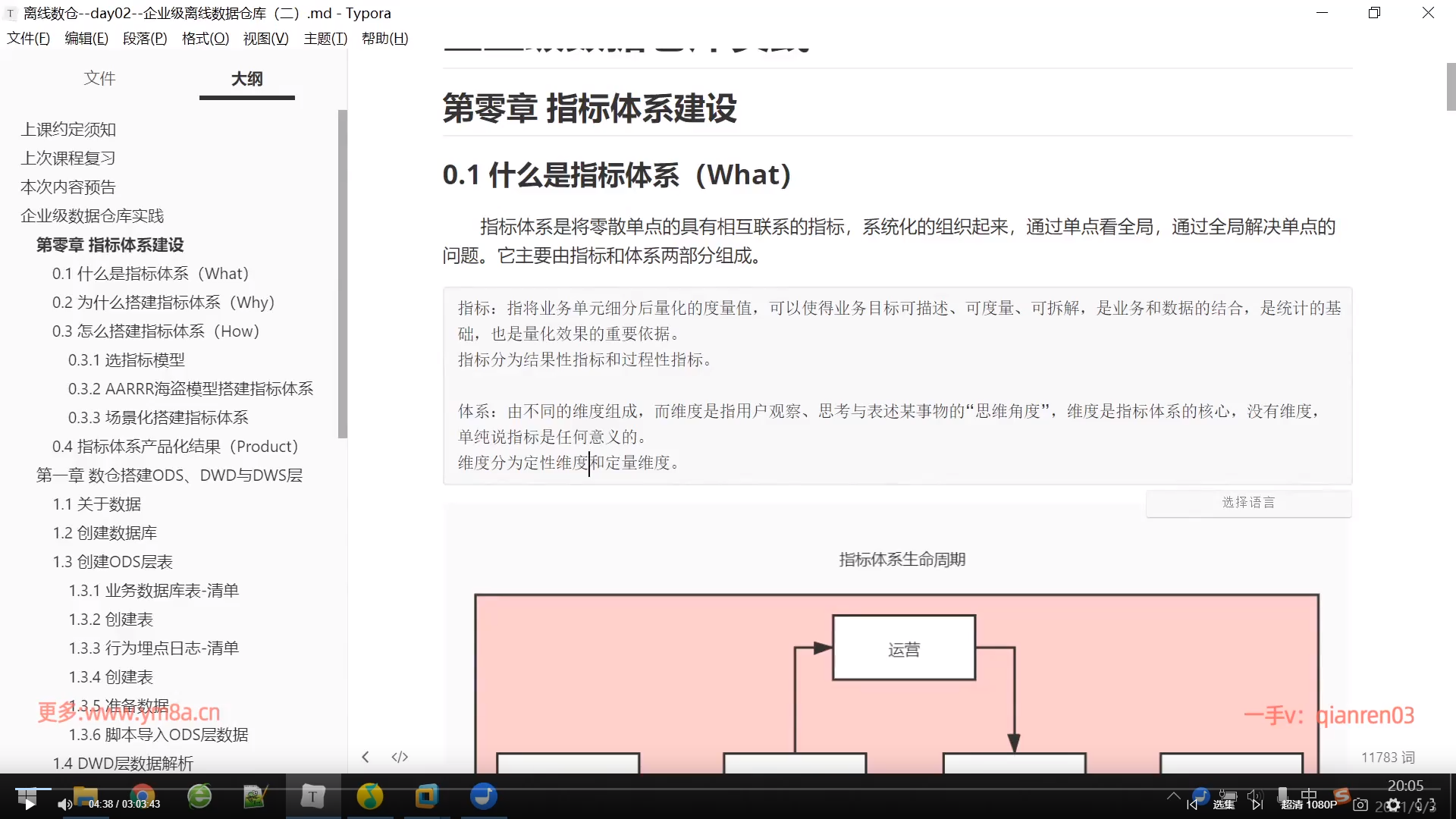Collapse sidebar with the left arrow icon
This screenshot has width=1456, height=819.
[366, 757]
